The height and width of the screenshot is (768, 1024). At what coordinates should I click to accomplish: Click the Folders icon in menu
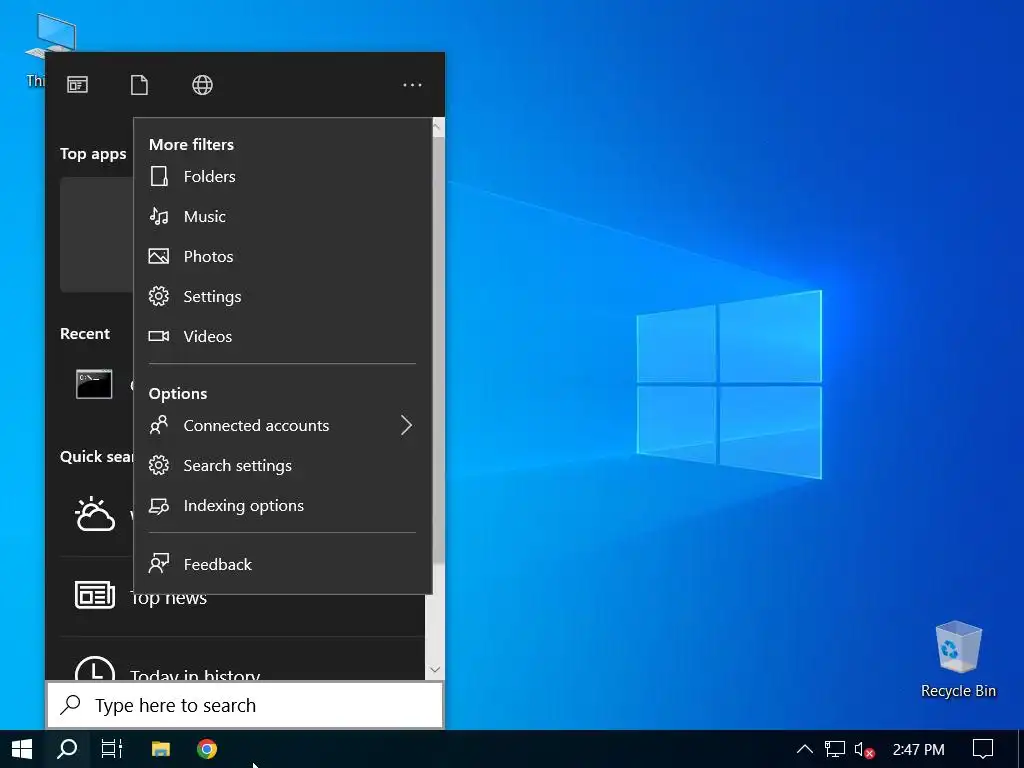159,176
